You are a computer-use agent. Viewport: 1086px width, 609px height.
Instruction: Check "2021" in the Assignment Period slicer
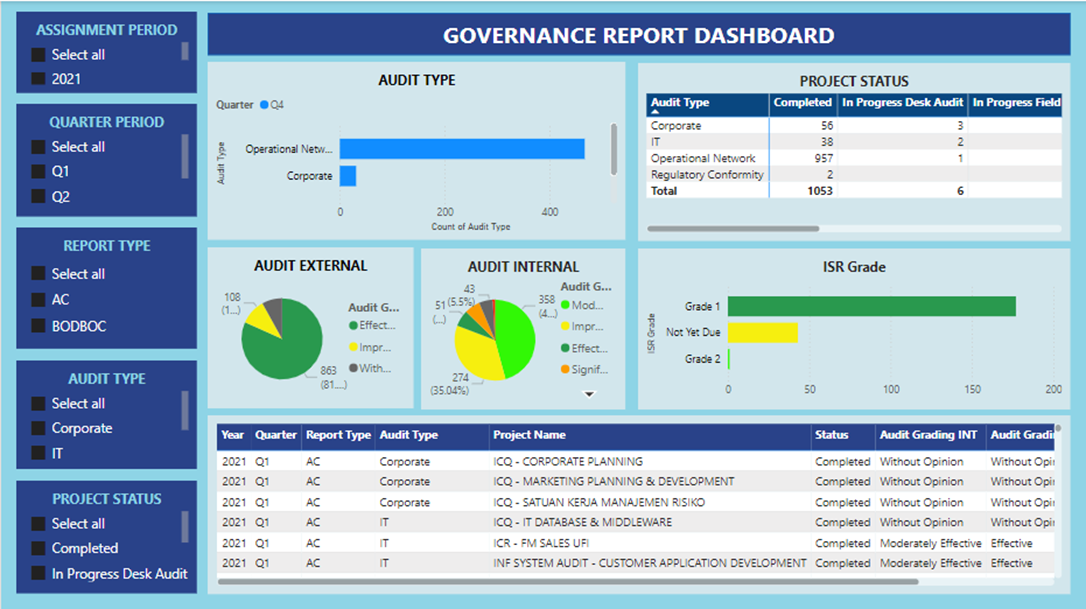(x=39, y=78)
